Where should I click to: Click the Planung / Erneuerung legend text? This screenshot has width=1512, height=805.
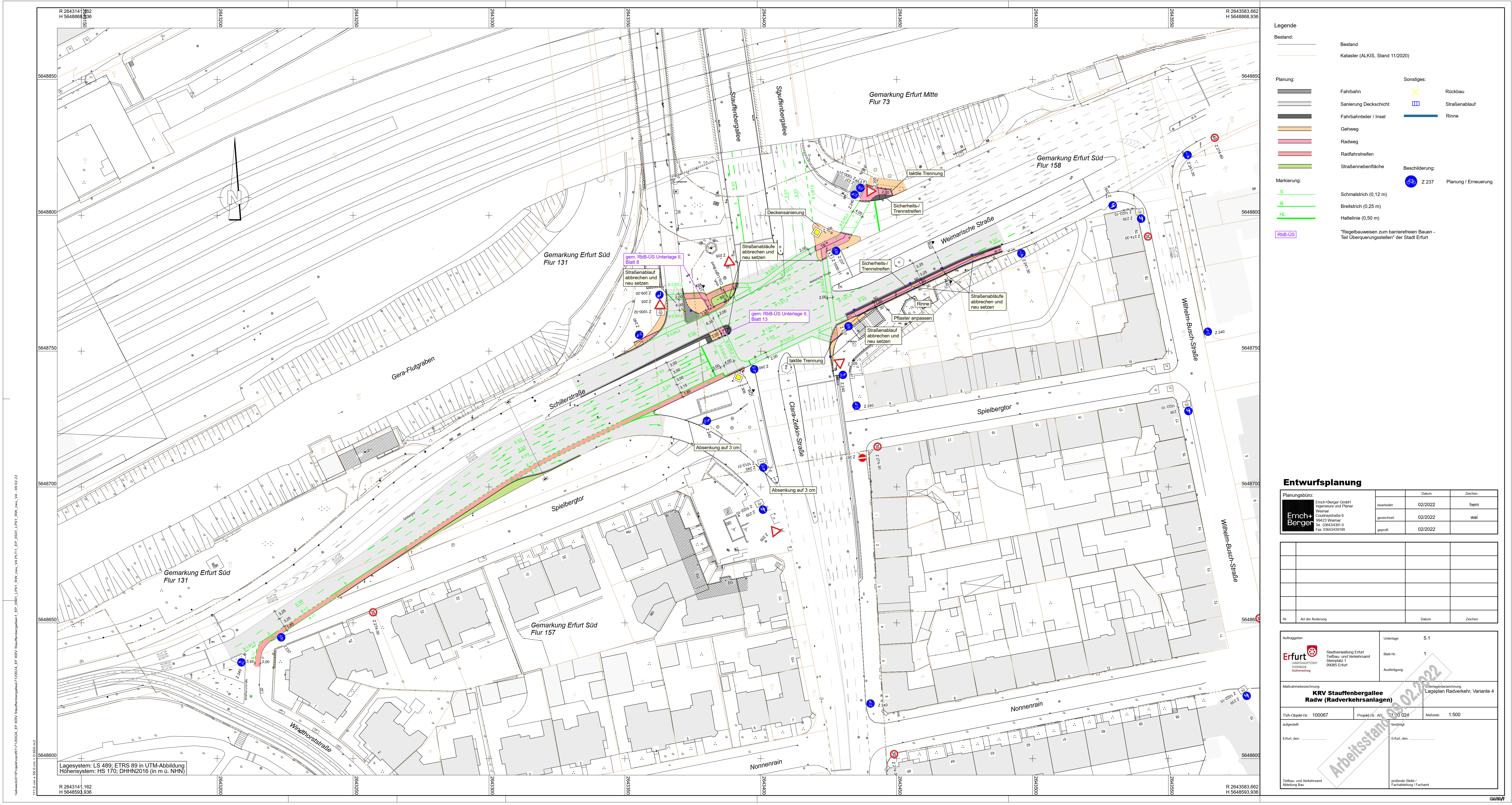(x=1469, y=182)
